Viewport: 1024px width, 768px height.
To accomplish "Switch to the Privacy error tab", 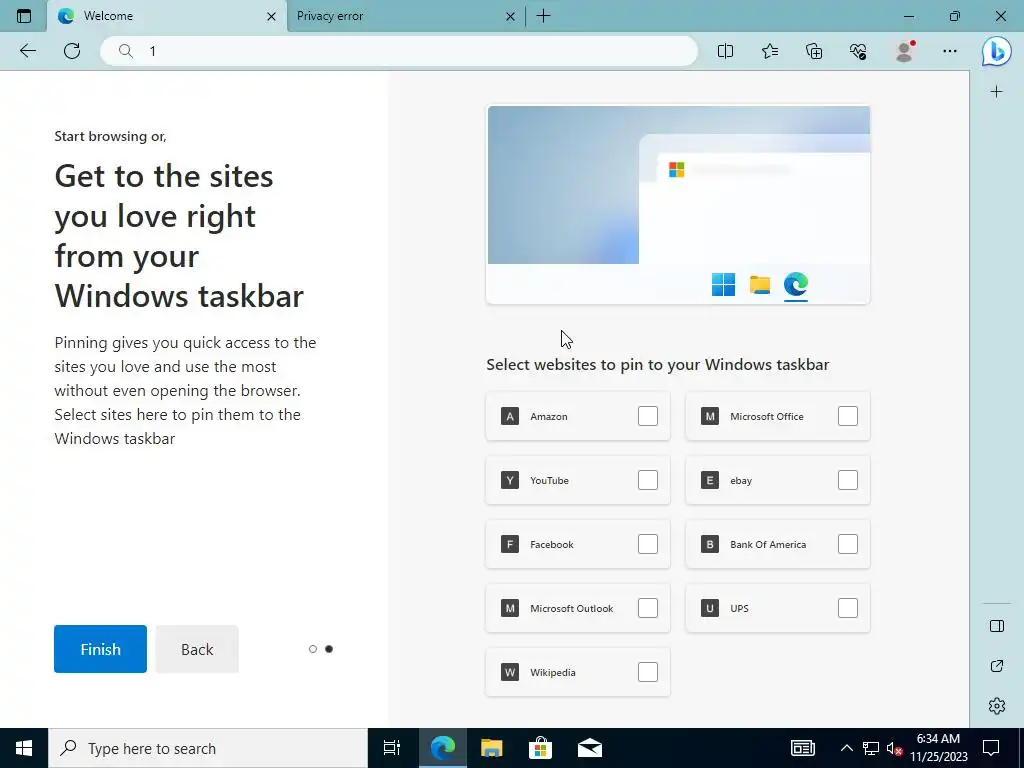I will (405, 16).
